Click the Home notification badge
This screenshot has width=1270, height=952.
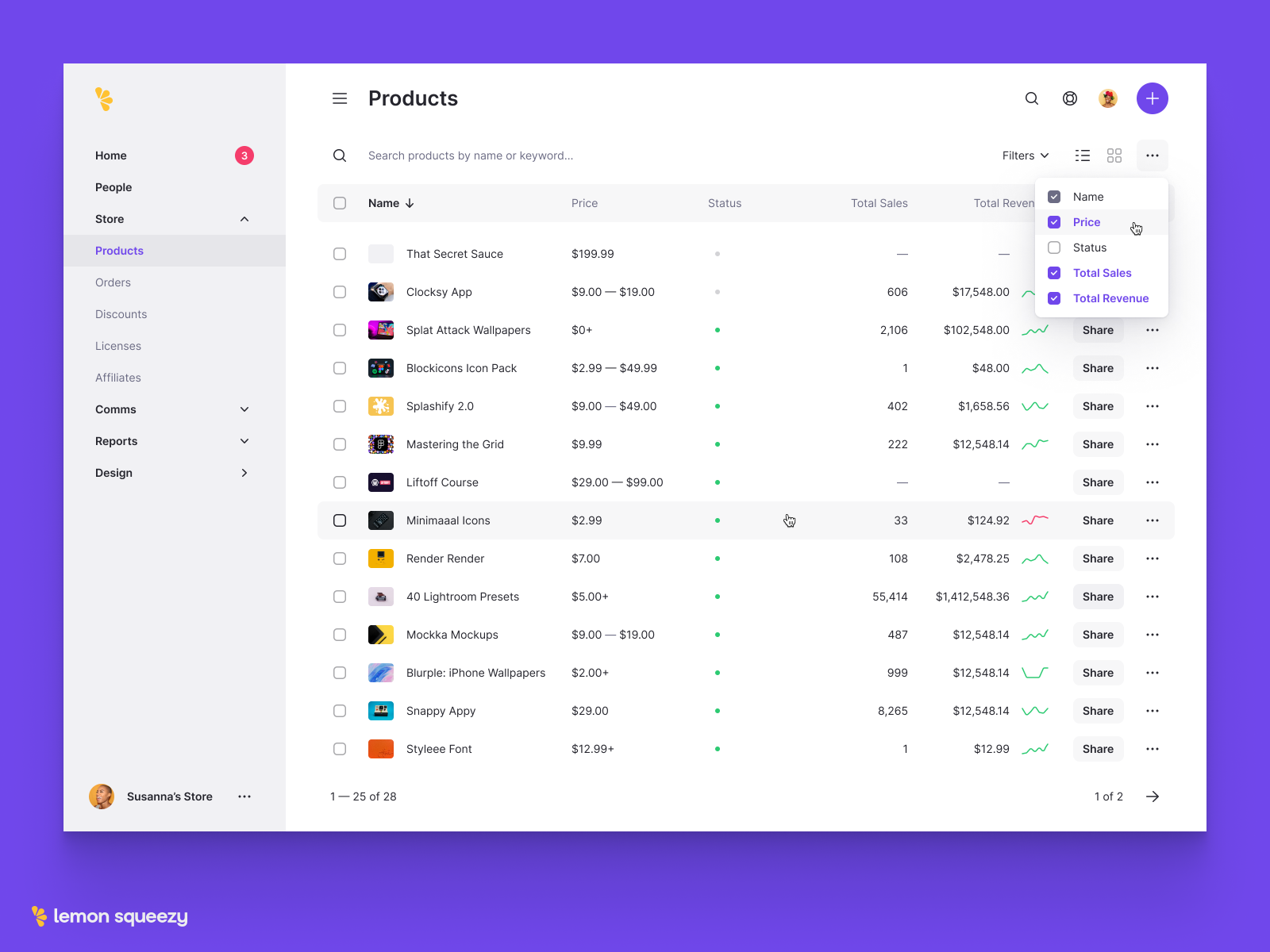tap(244, 155)
